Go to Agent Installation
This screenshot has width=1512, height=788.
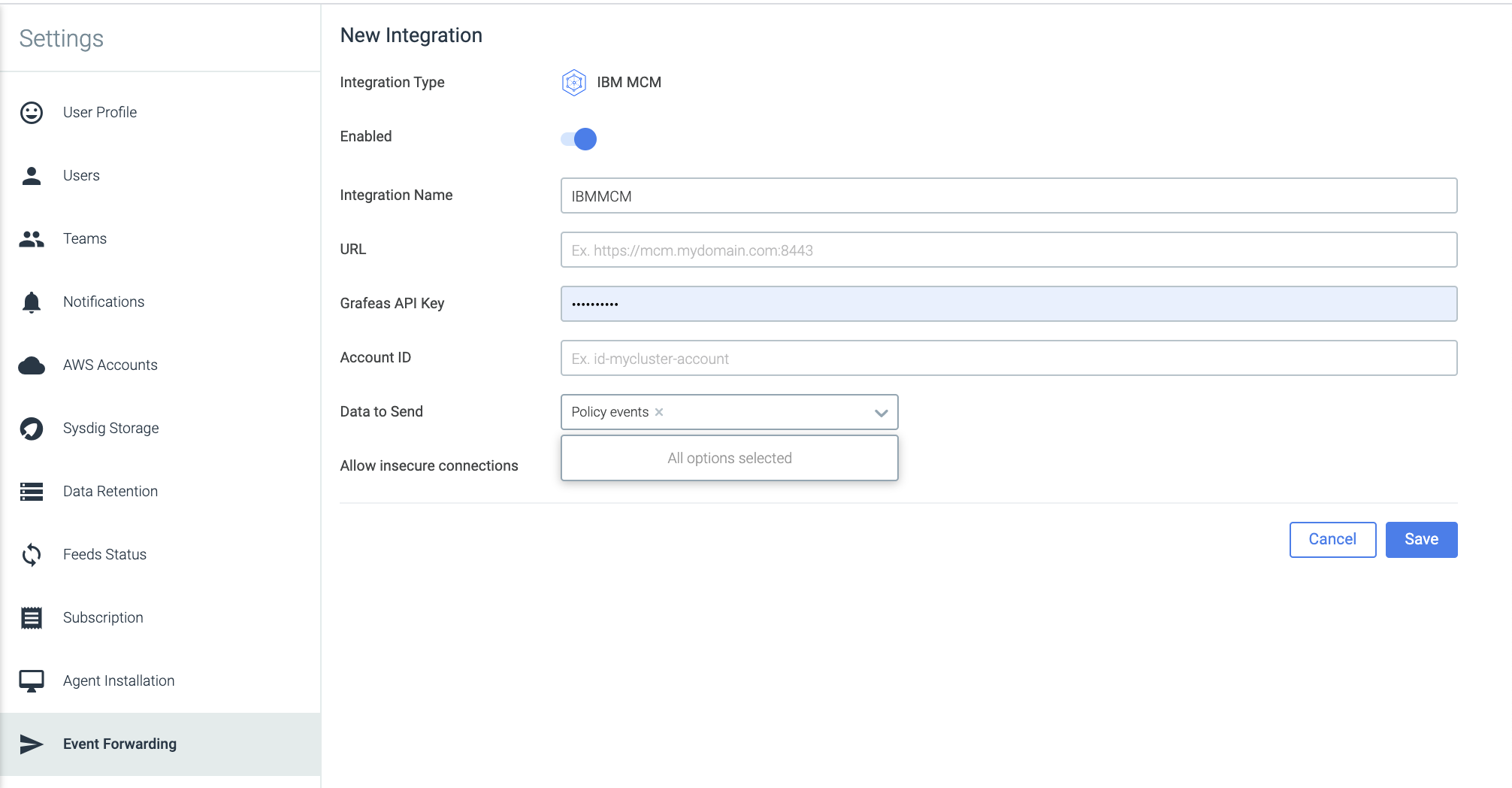(x=161, y=681)
